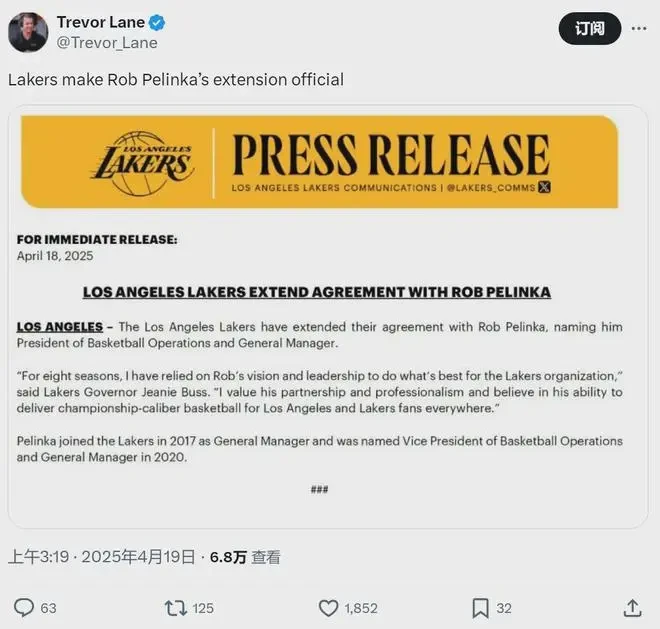The height and width of the screenshot is (629, 660).
Task: Toggle the bookmark icon
Action: click(480, 608)
